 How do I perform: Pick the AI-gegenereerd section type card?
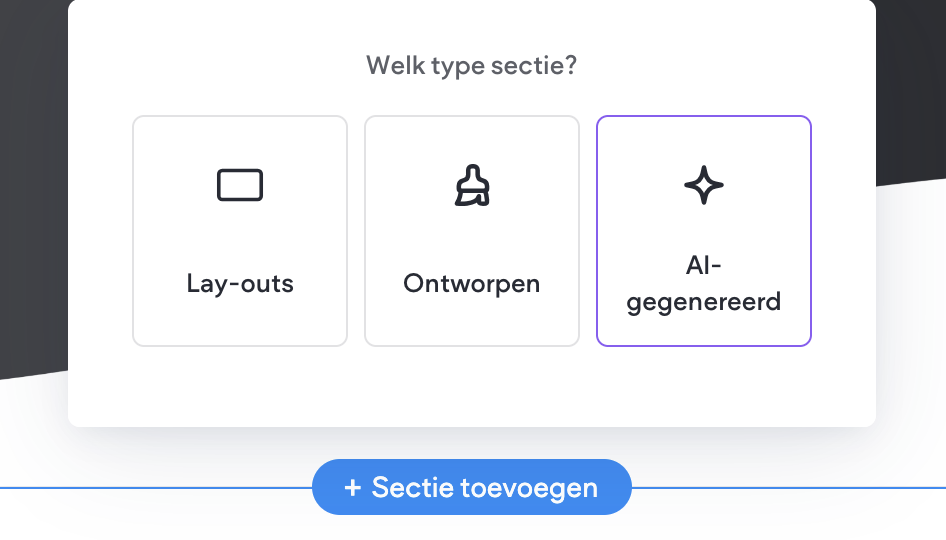[704, 231]
